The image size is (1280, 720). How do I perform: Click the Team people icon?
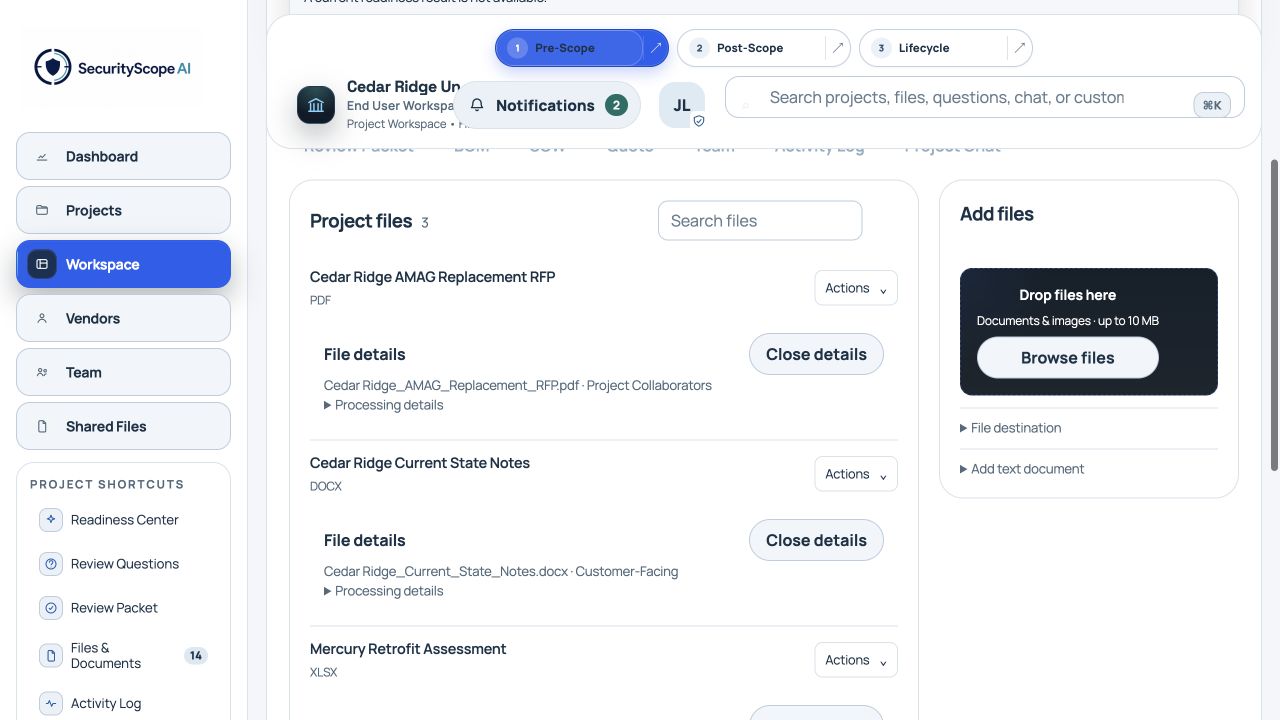42,373
